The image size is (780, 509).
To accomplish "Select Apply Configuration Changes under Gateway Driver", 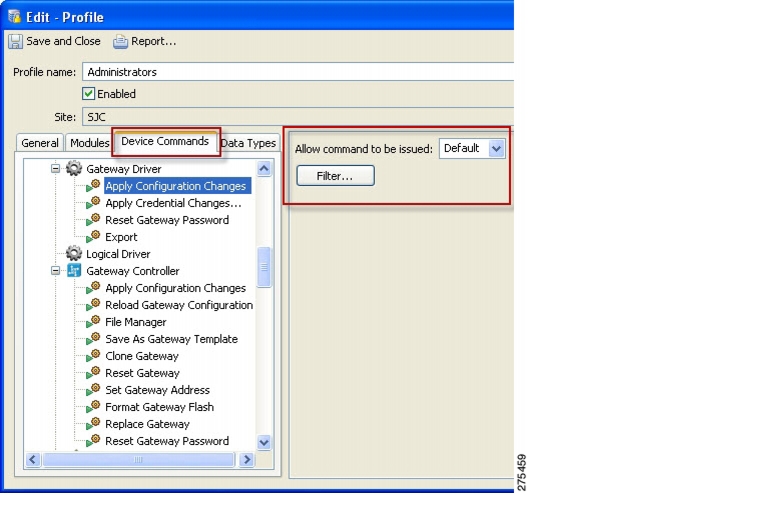I will pos(176,186).
